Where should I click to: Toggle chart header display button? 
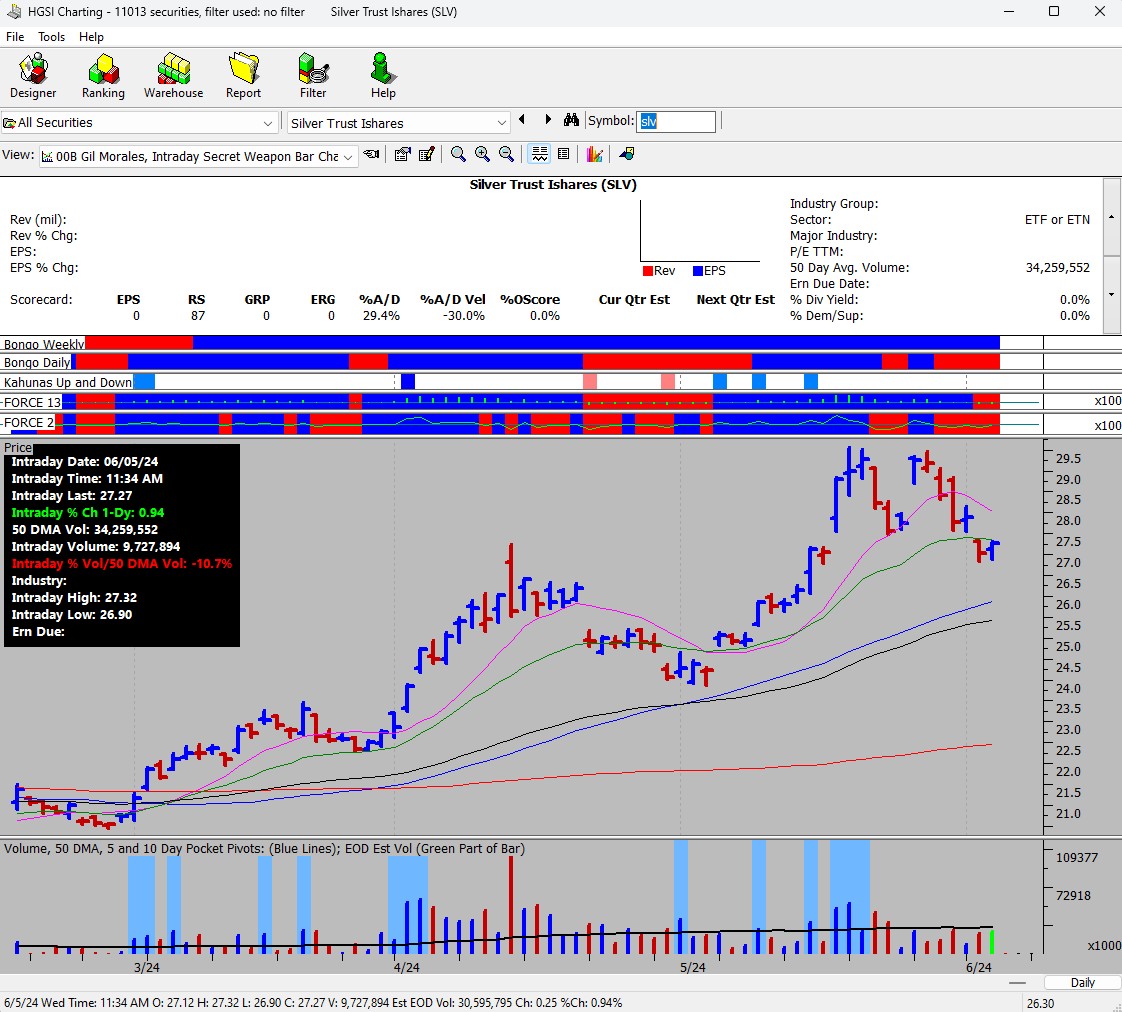click(540, 154)
